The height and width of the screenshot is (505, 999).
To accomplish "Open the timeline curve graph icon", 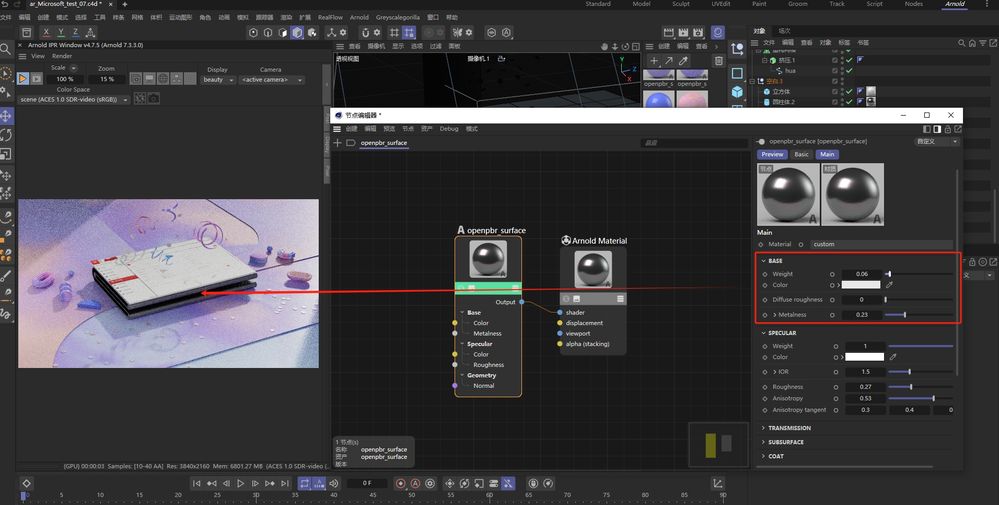I will click(x=718, y=483).
